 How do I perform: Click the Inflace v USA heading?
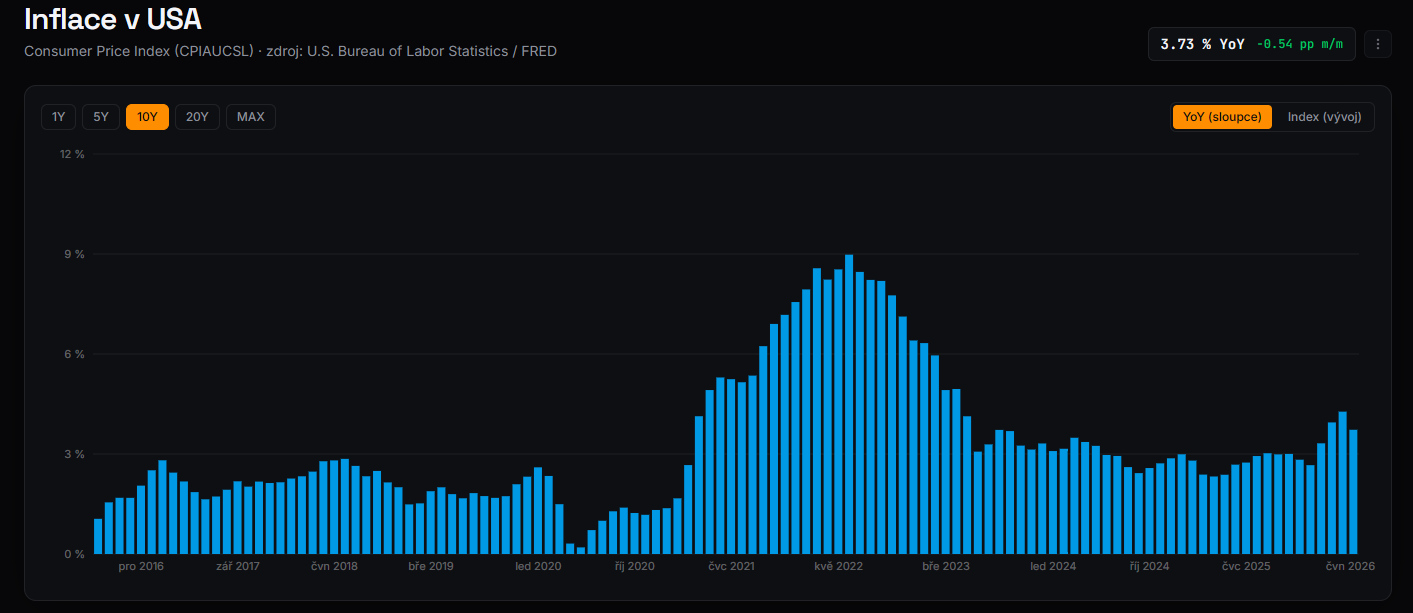tap(113, 19)
